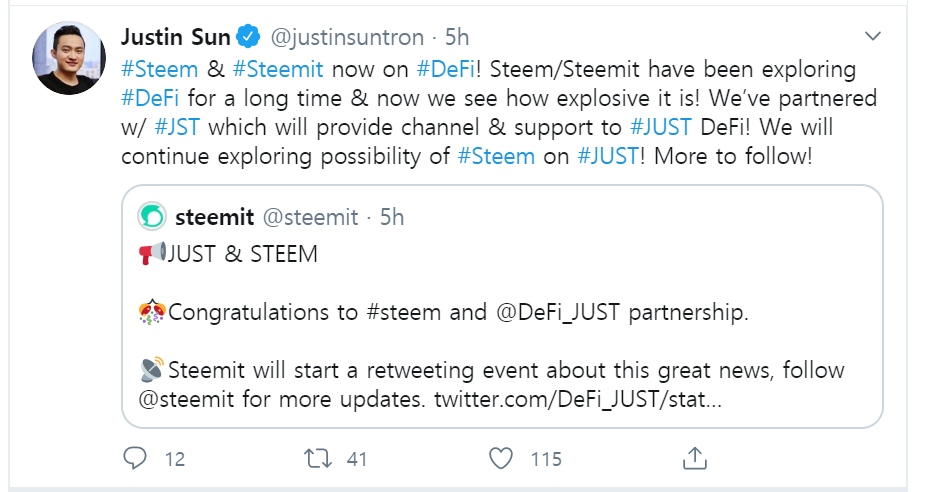Click the retweet arrows icon
Viewport: 925px width, 492px height.
coord(316,459)
